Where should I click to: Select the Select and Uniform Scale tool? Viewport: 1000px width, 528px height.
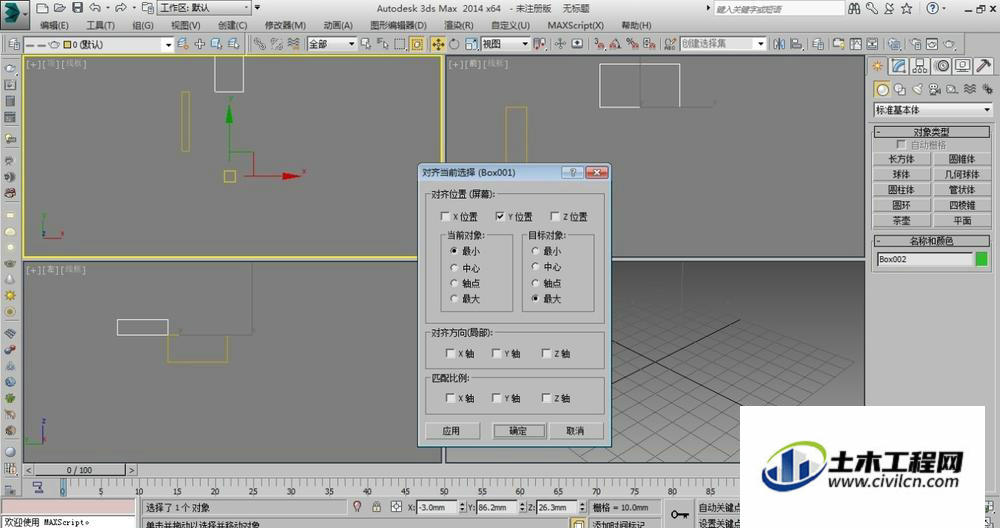(x=471, y=44)
